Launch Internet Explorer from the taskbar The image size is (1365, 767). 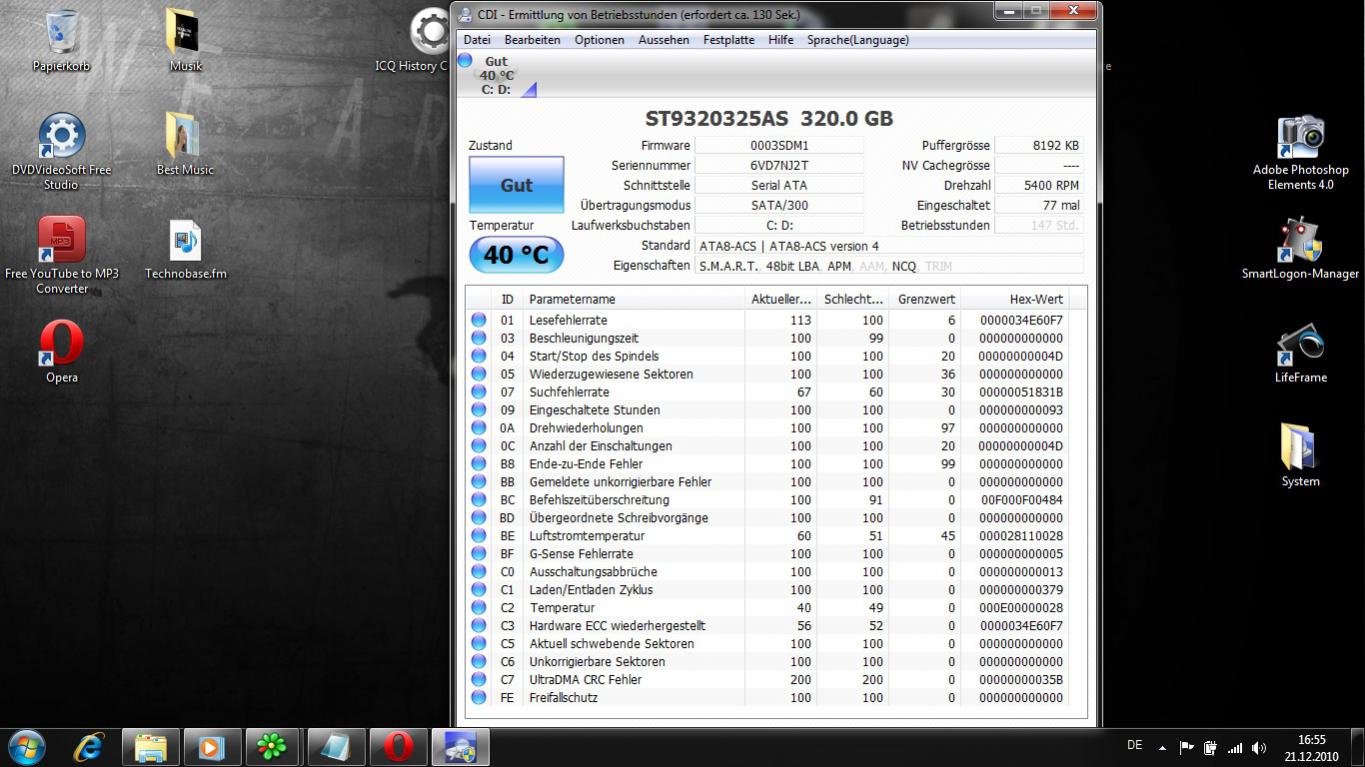click(x=88, y=746)
